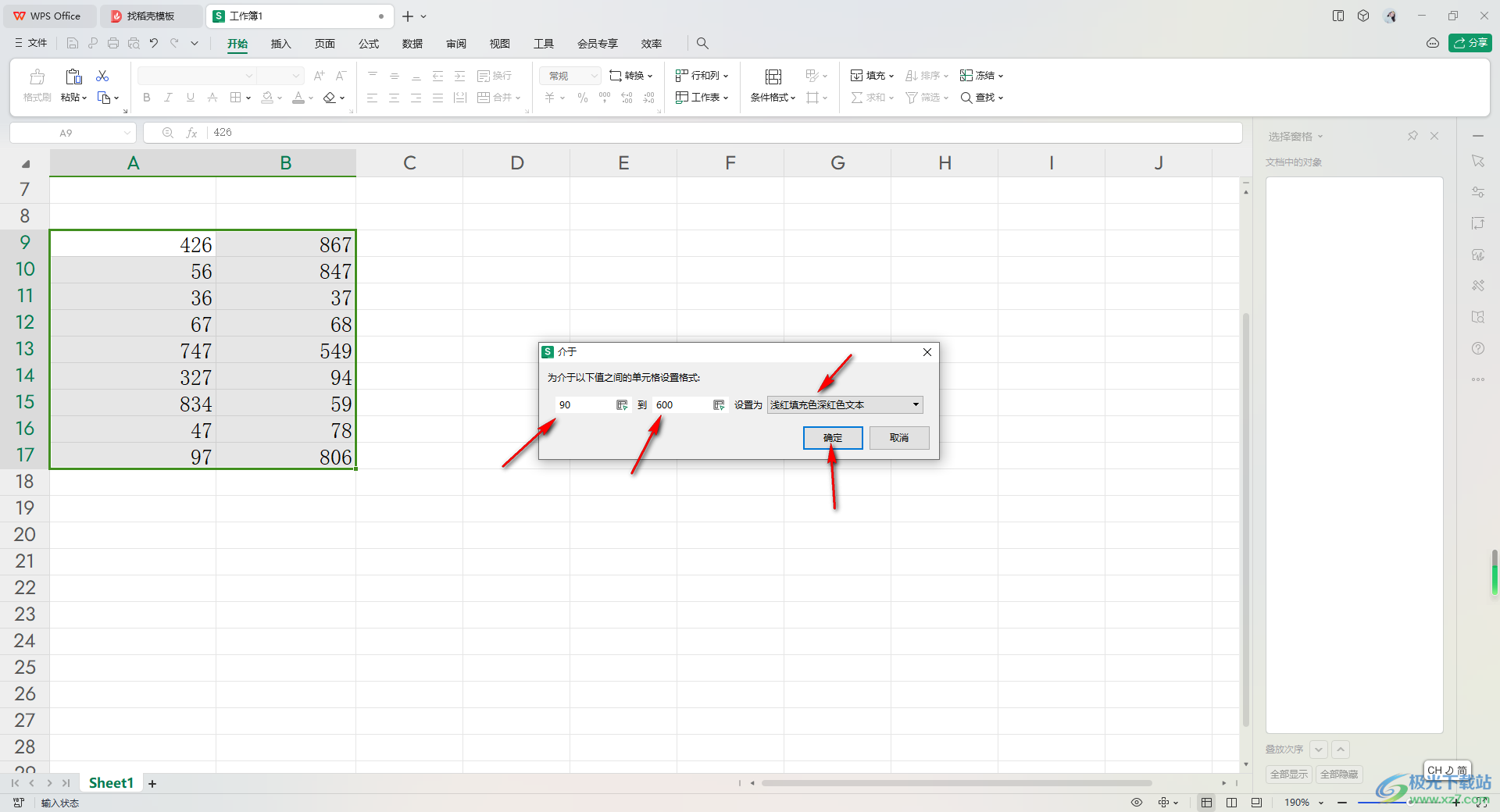1500x812 pixels.
Task: Open the 填充 fill dropdown
Action: click(x=872, y=76)
